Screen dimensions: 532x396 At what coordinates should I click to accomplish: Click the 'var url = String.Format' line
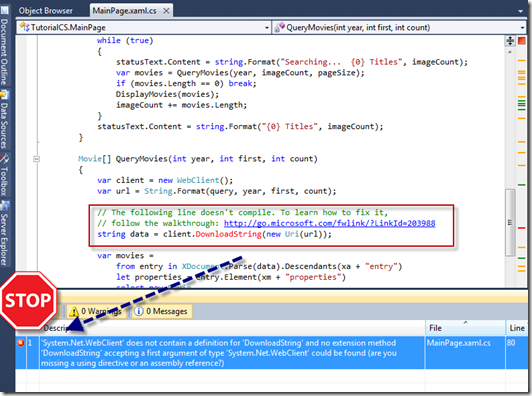click(x=216, y=191)
